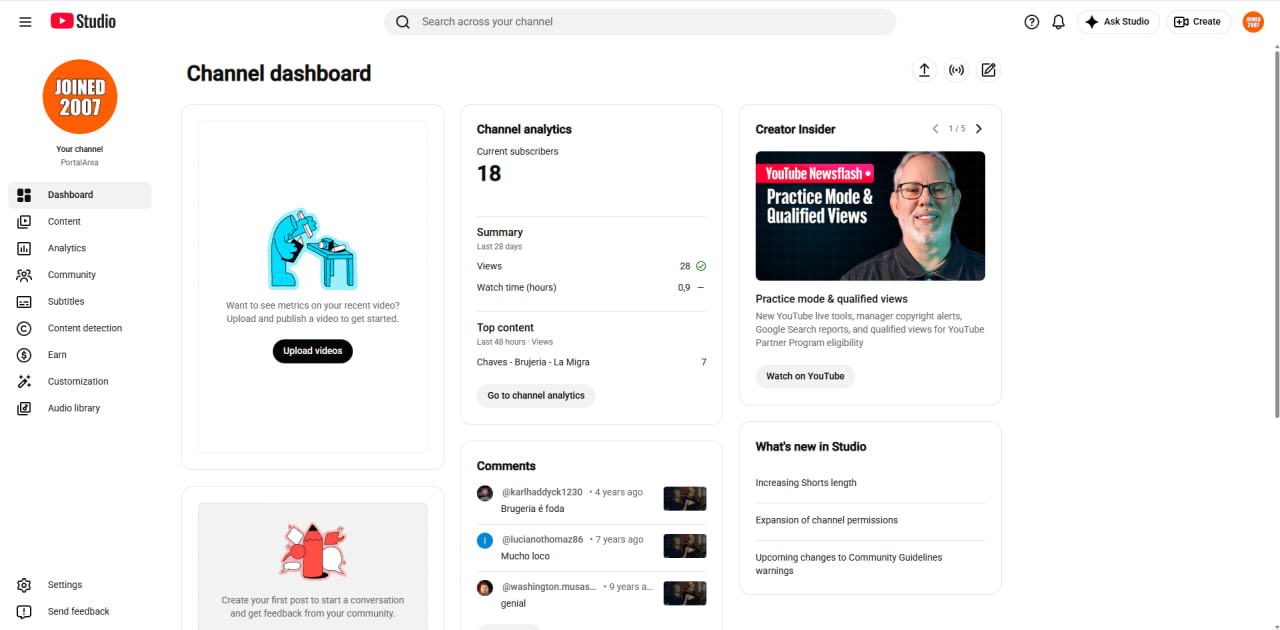This screenshot has height=630, width=1280.
Task: Open the account avatar menu
Action: [x=1253, y=22]
